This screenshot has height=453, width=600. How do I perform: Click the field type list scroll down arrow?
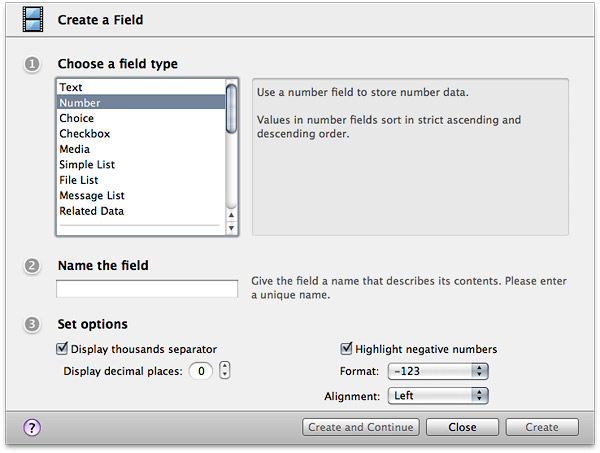coord(231,228)
